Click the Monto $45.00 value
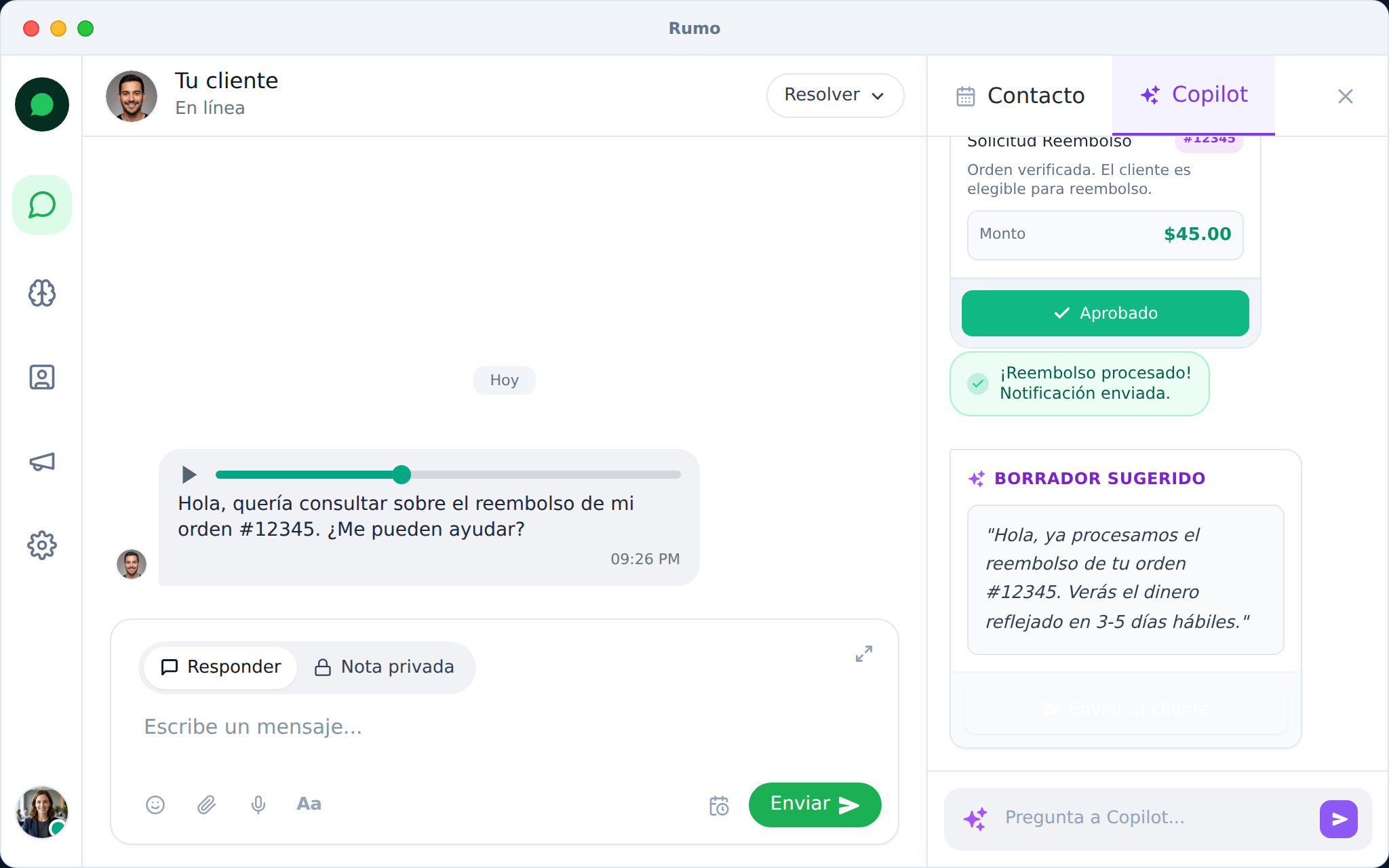This screenshot has height=868, width=1389. 1197,235
